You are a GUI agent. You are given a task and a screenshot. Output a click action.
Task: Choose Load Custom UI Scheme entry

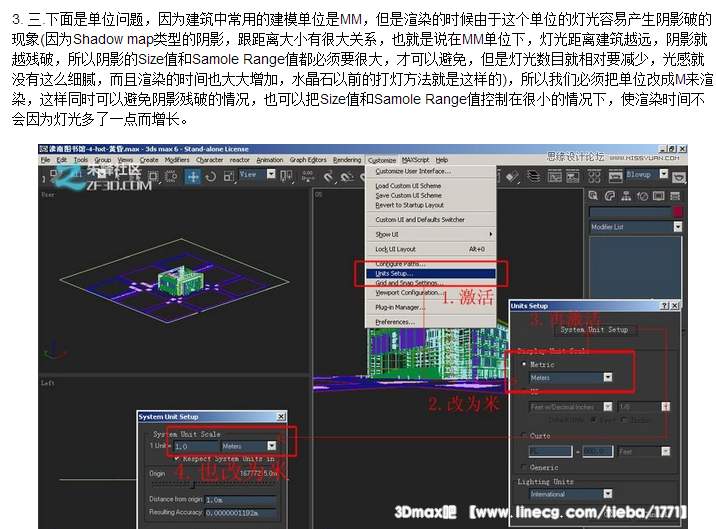pyautogui.click(x=431, y=185)
